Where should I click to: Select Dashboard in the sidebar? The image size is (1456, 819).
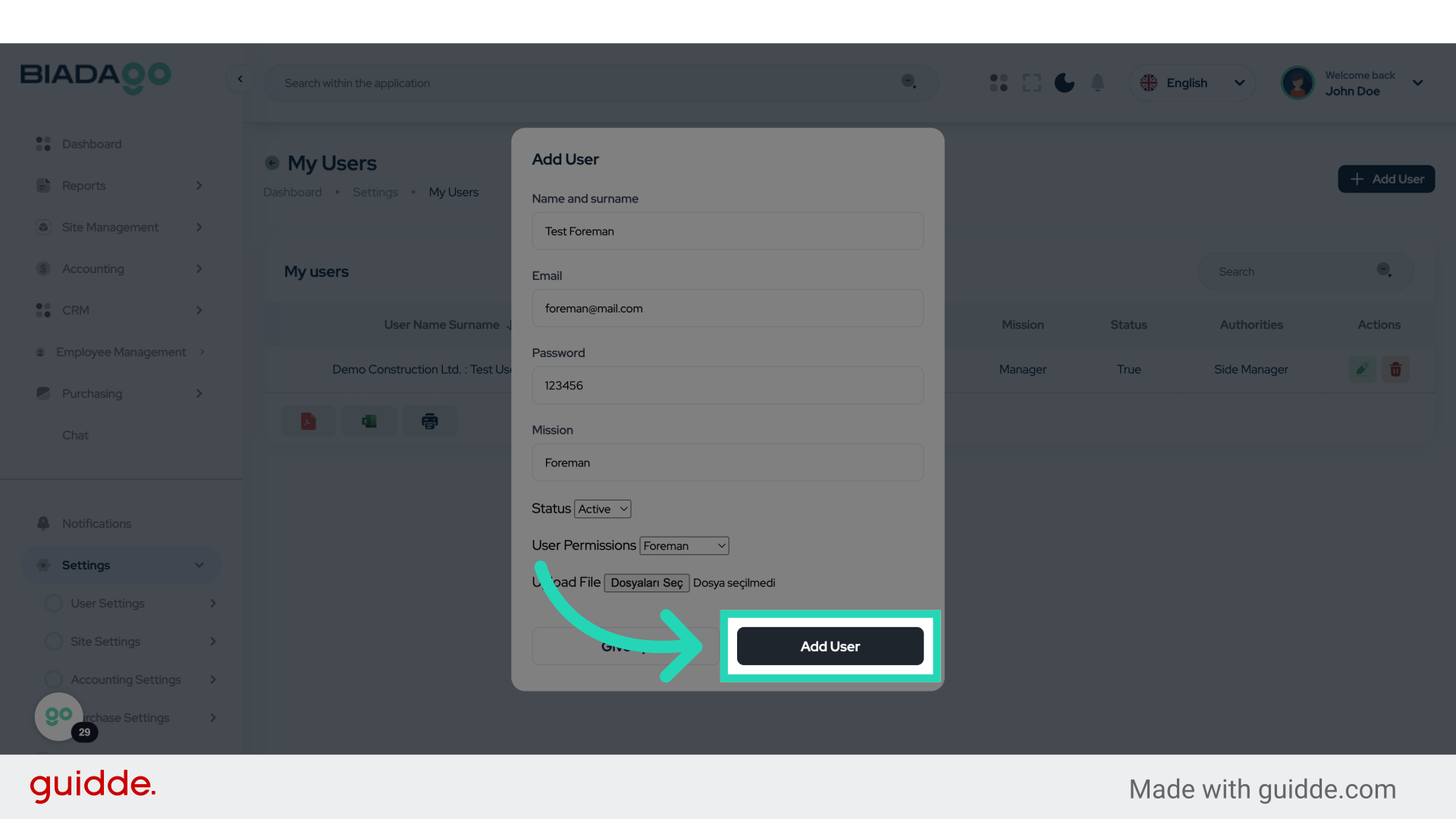(x=92, y=143)
